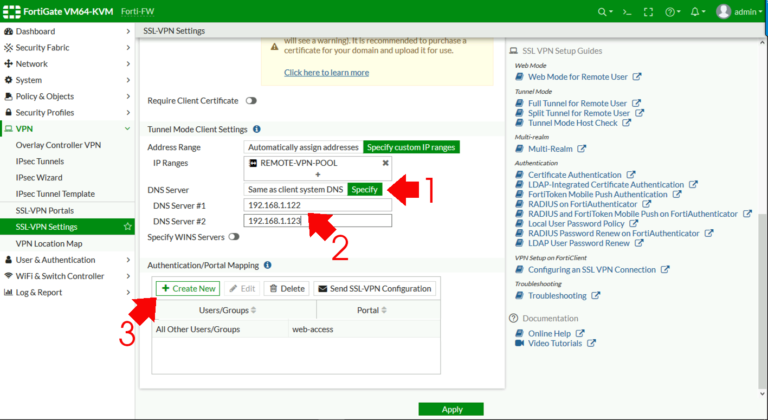
Task: Open external link icon next to Troubleshooting
Action: (x=596, y=296)
